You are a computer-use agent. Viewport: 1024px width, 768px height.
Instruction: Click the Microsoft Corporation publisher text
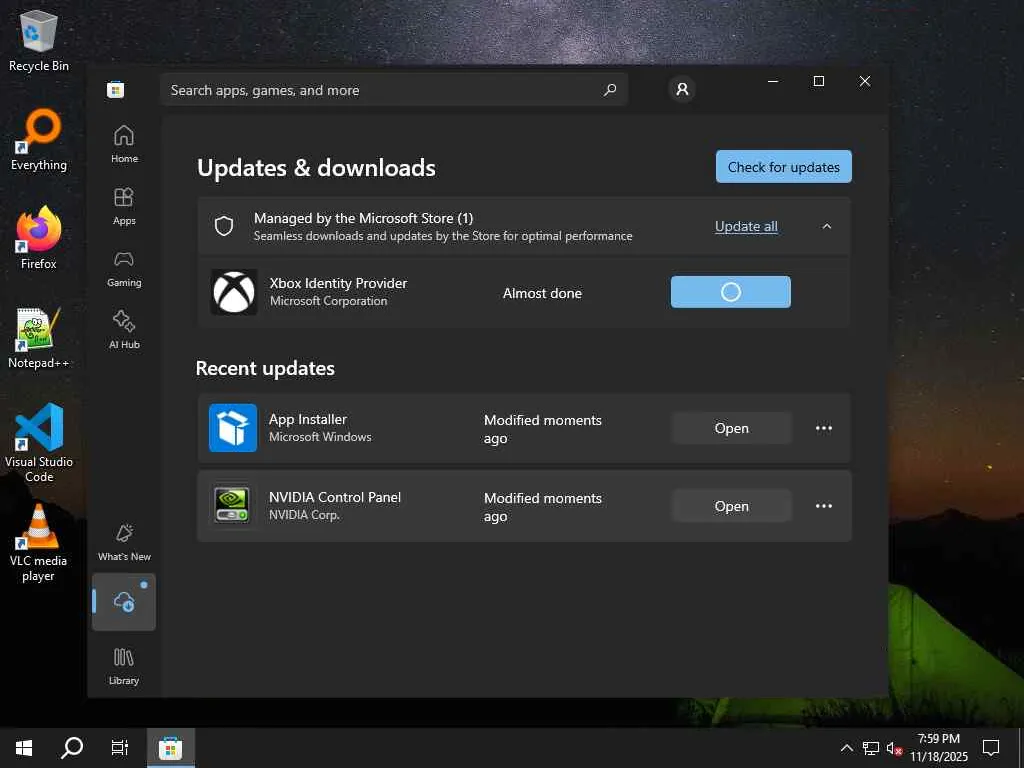(328, 301)
